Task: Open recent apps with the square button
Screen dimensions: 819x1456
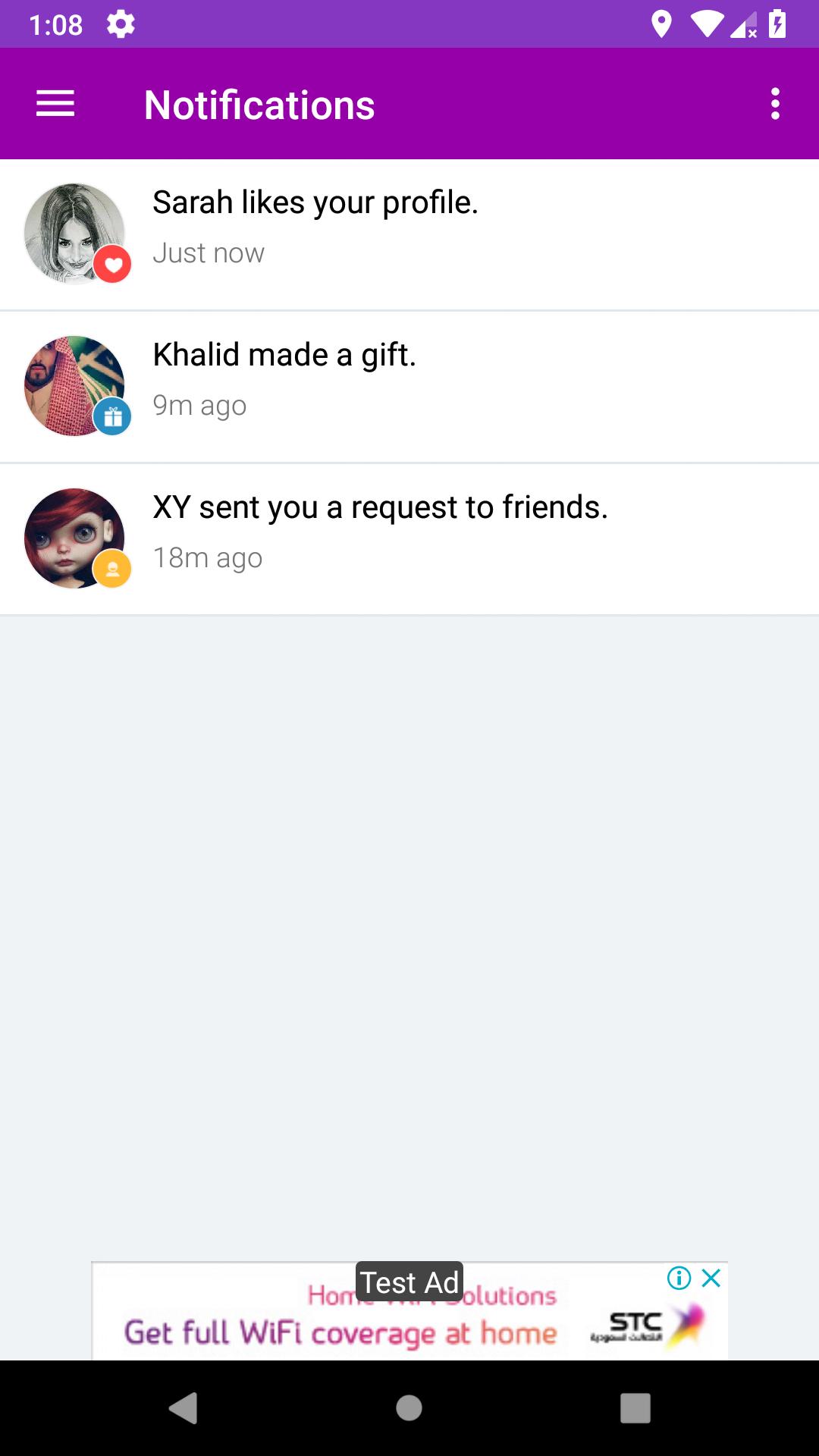Action: point(635,1408)
